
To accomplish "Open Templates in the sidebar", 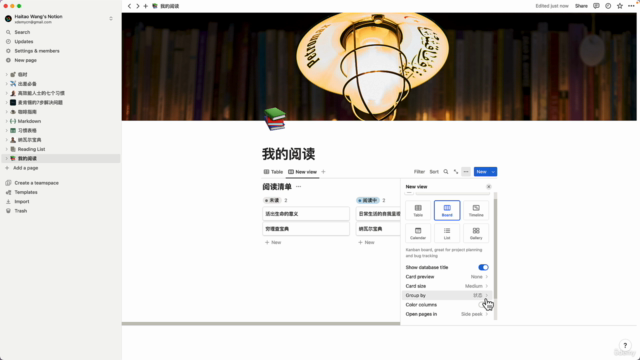I will pos(26,192).
